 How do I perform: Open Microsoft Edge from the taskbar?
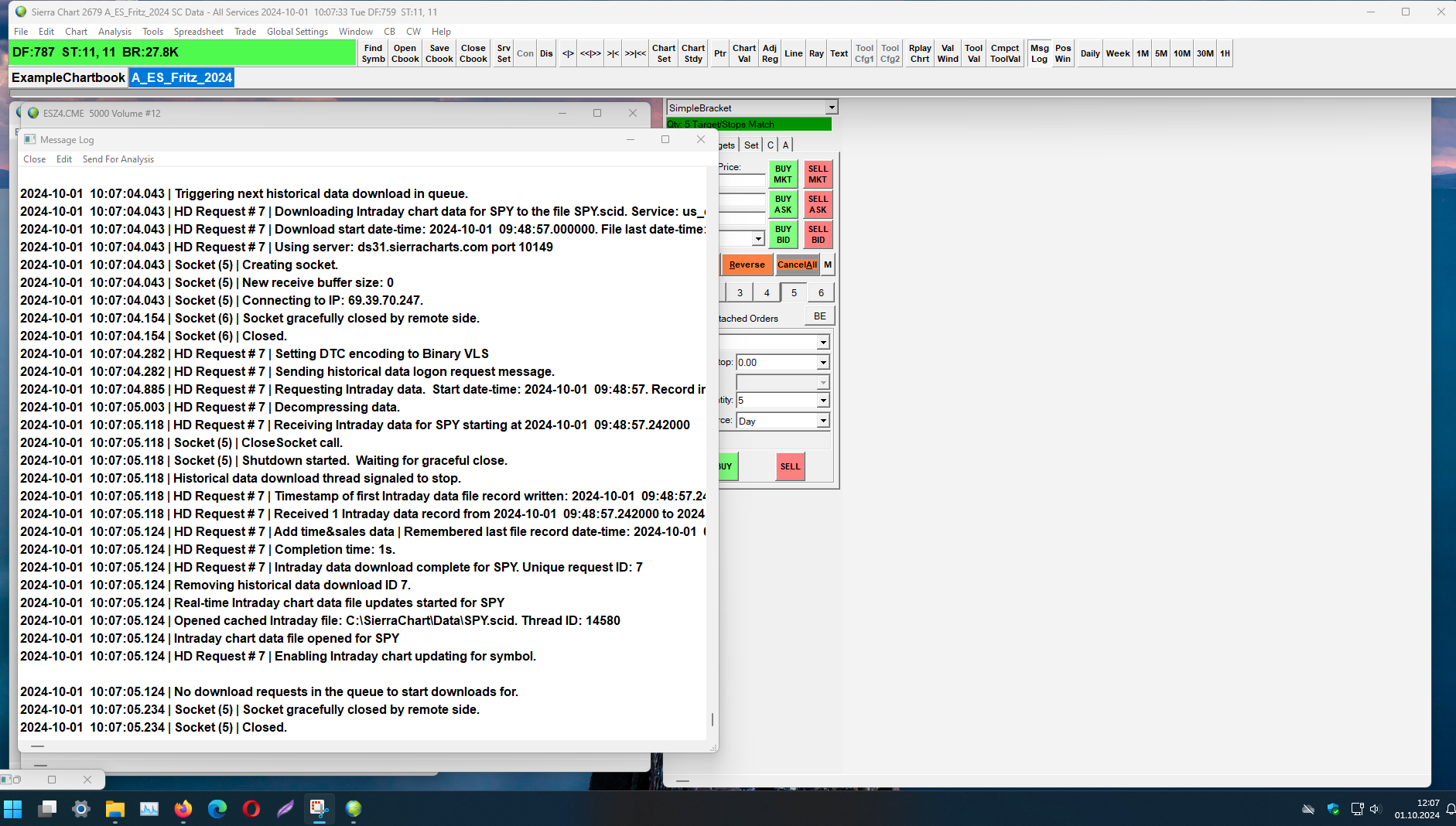click(x=217, y=809)
